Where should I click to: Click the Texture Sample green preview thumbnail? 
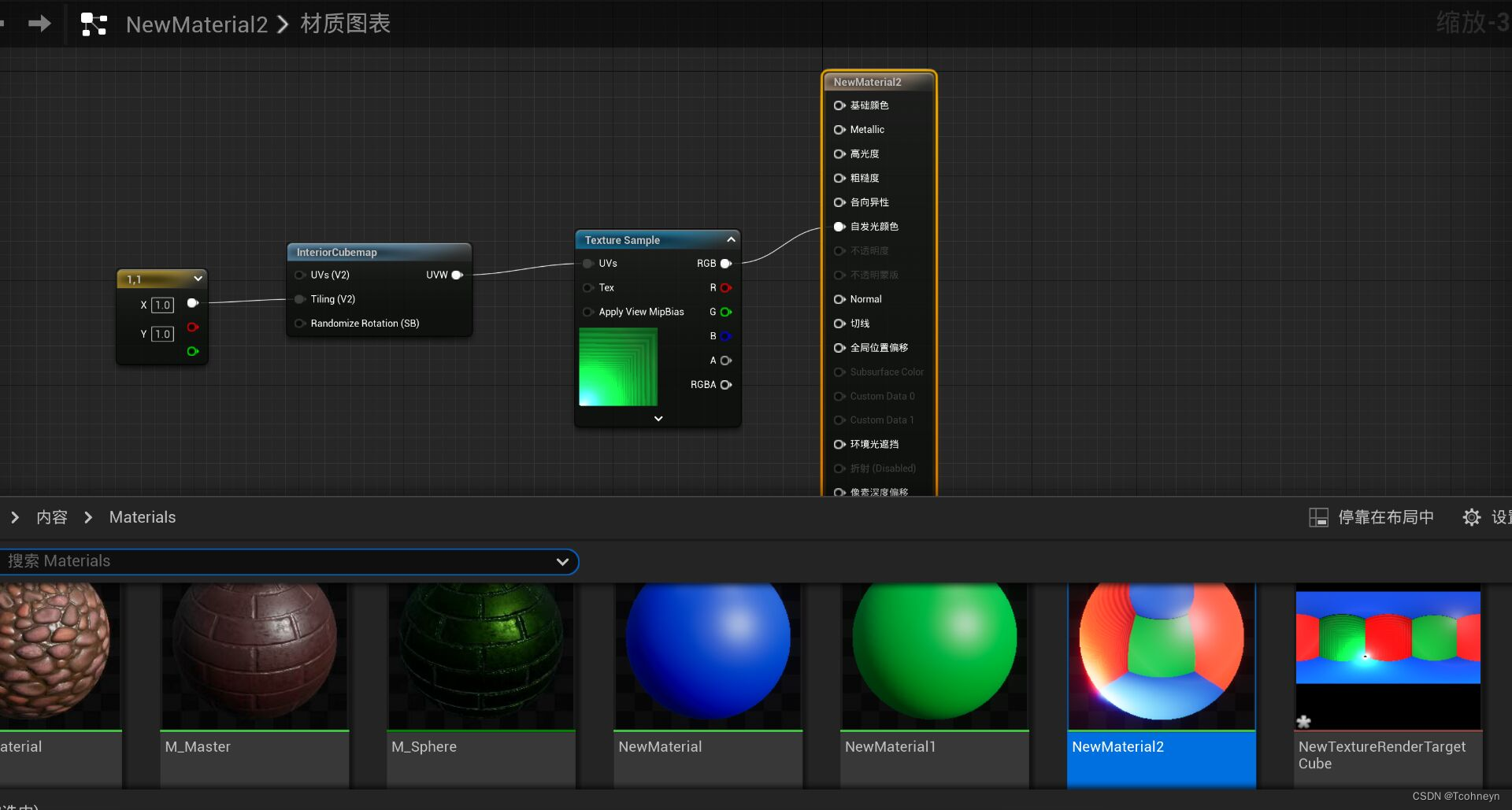point(618,367)
